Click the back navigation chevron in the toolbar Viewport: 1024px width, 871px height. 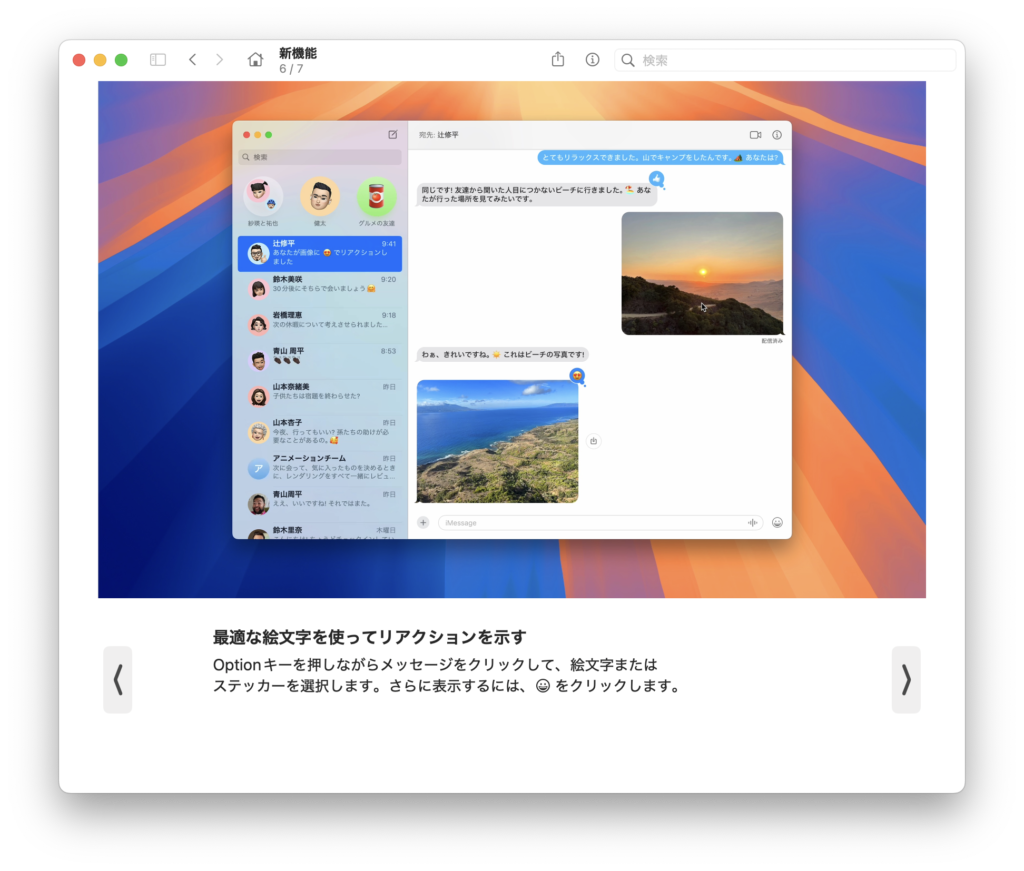192,59
